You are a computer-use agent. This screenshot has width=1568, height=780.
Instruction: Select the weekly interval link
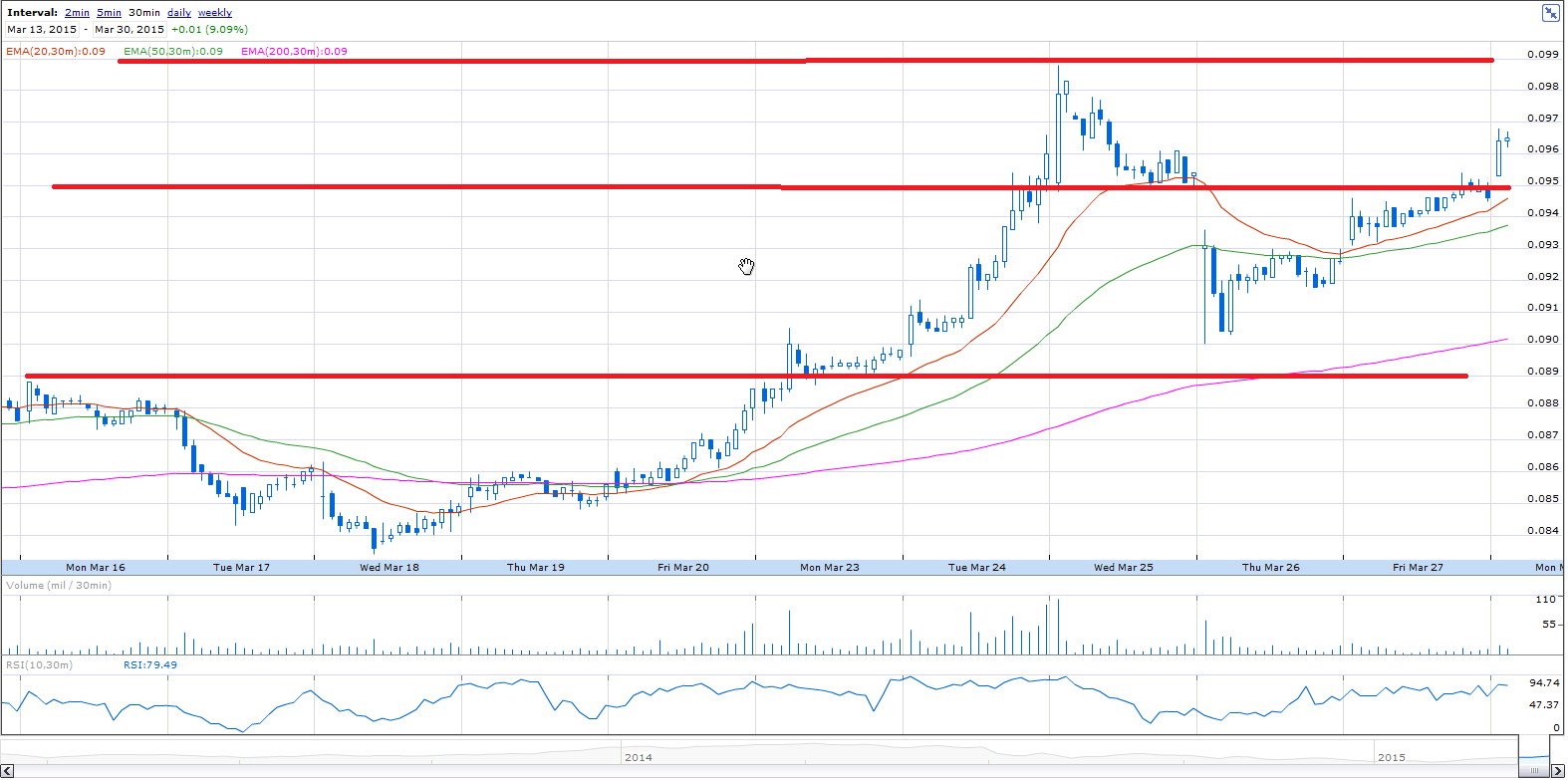coord(215,13)
